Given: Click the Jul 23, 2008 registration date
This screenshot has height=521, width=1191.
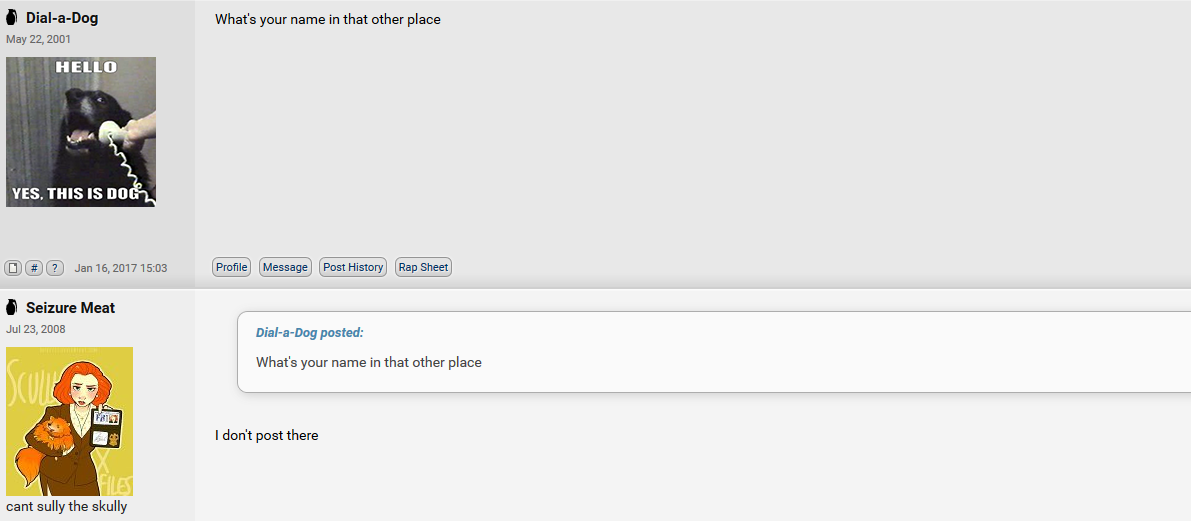Looking at the screenshot, I should (x=36, y=329).
